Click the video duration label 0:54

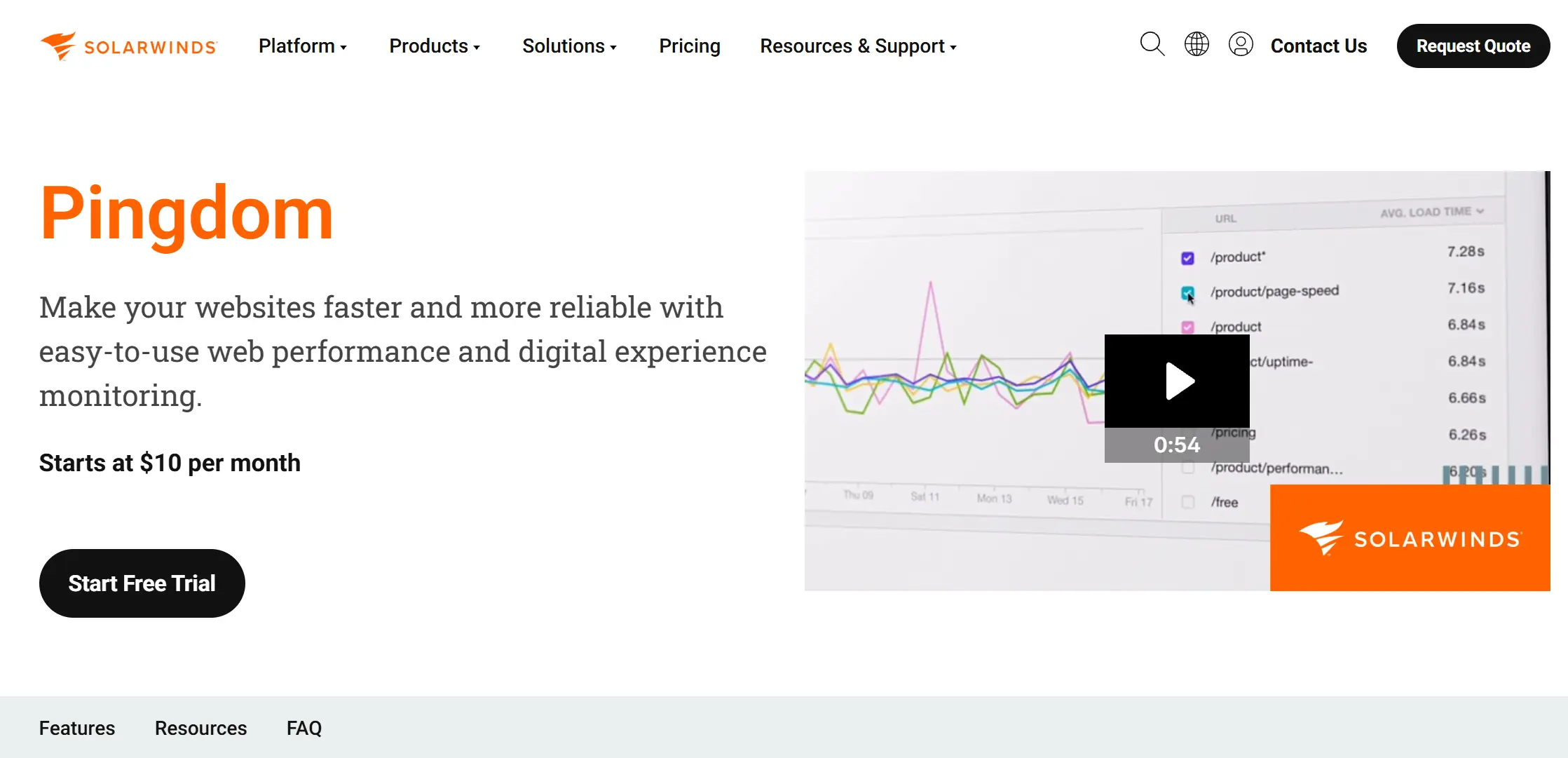(x=1177, y=445)
